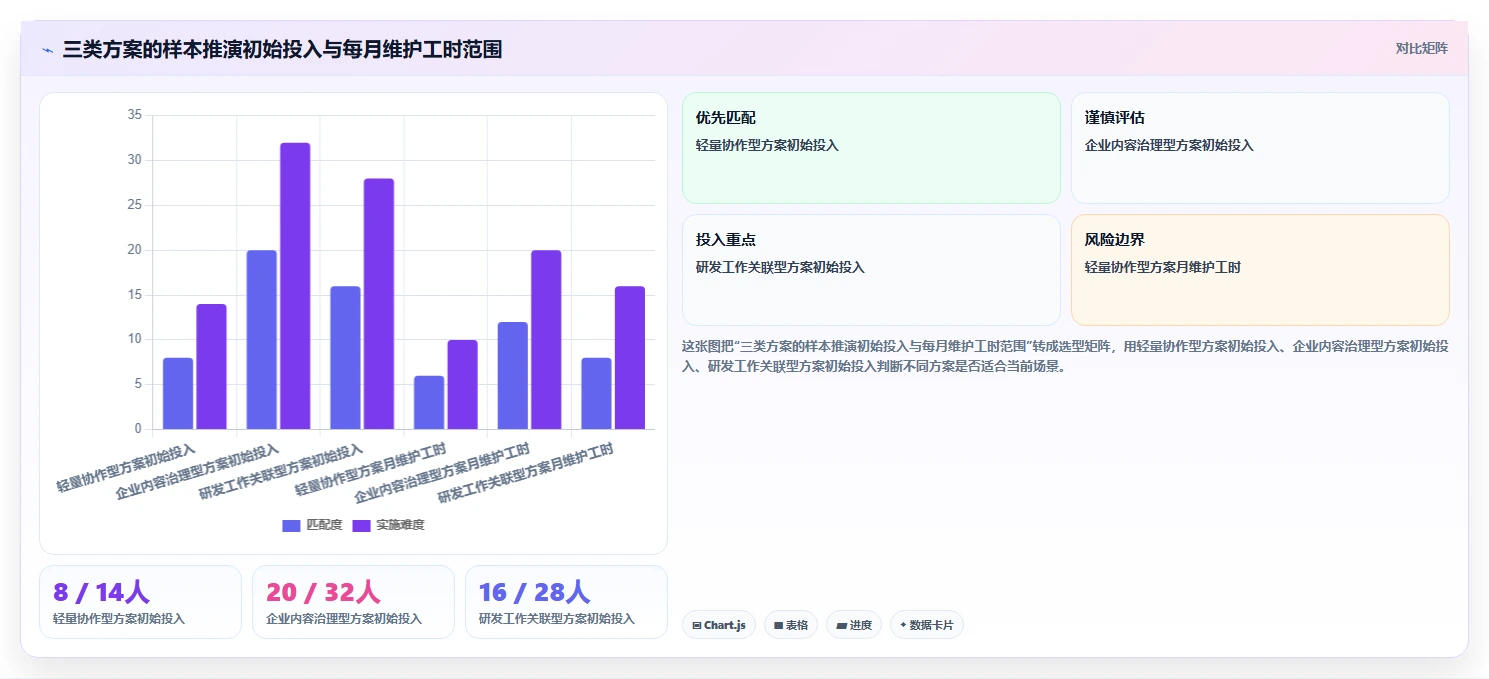This screenshot has width=1489, height=679.
Task: Click the 20 / 32人 stat card
Action: tap(353, 602)
